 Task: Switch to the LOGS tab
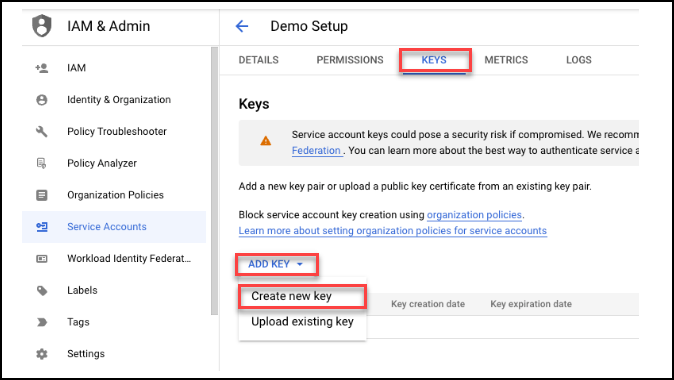[579, 60]
